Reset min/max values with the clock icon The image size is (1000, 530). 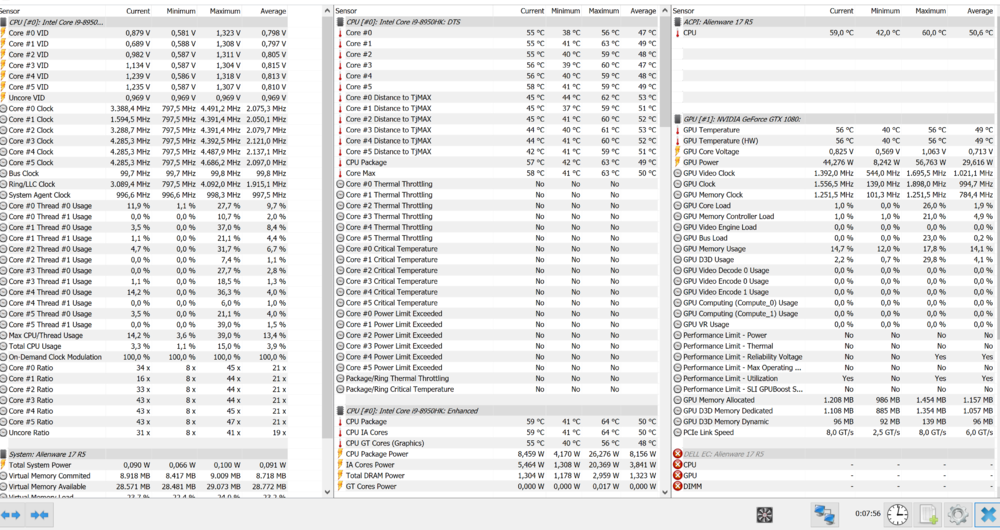point(898,514)
